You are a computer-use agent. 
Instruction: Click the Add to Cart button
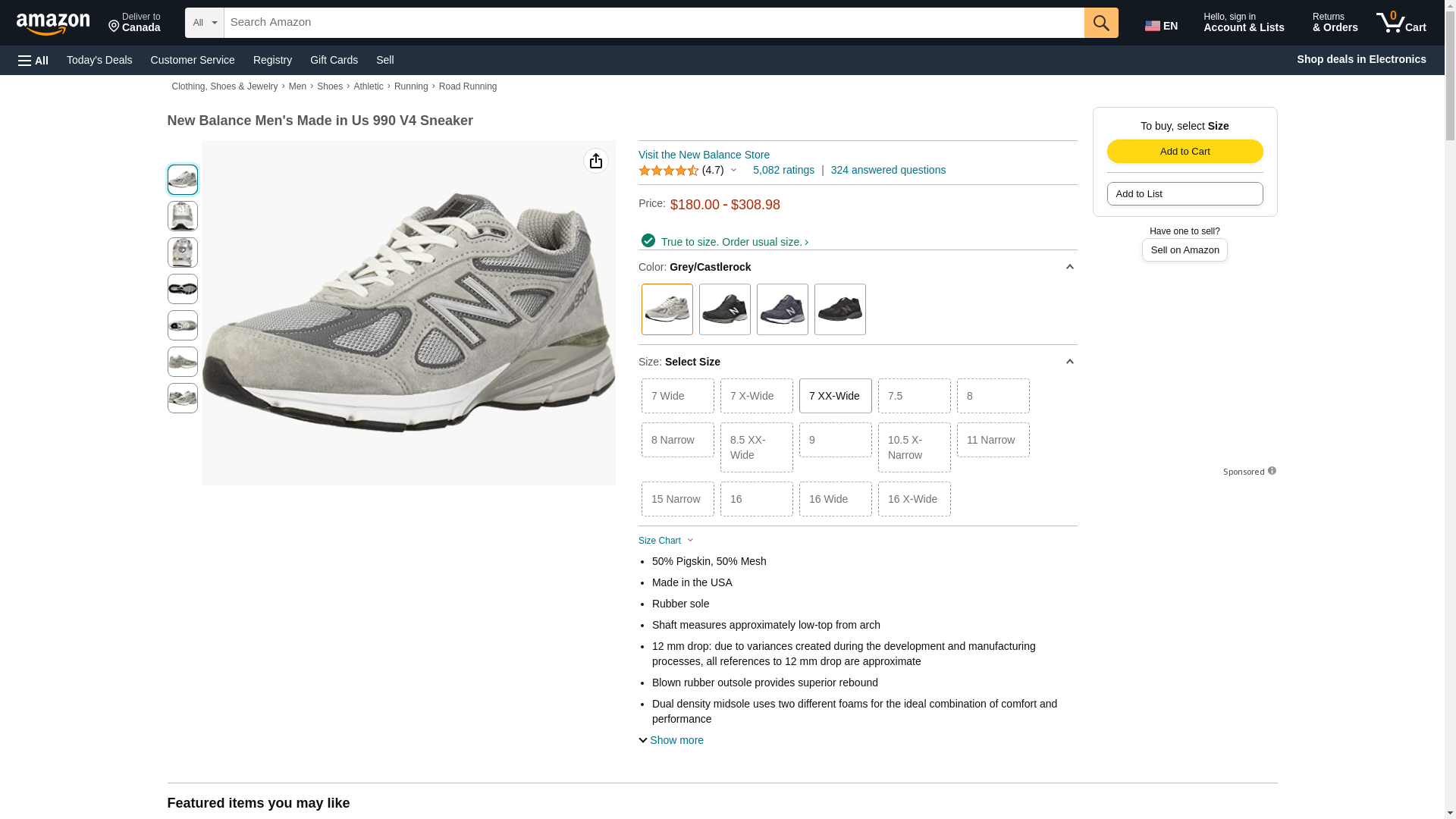coord(1185,151)
